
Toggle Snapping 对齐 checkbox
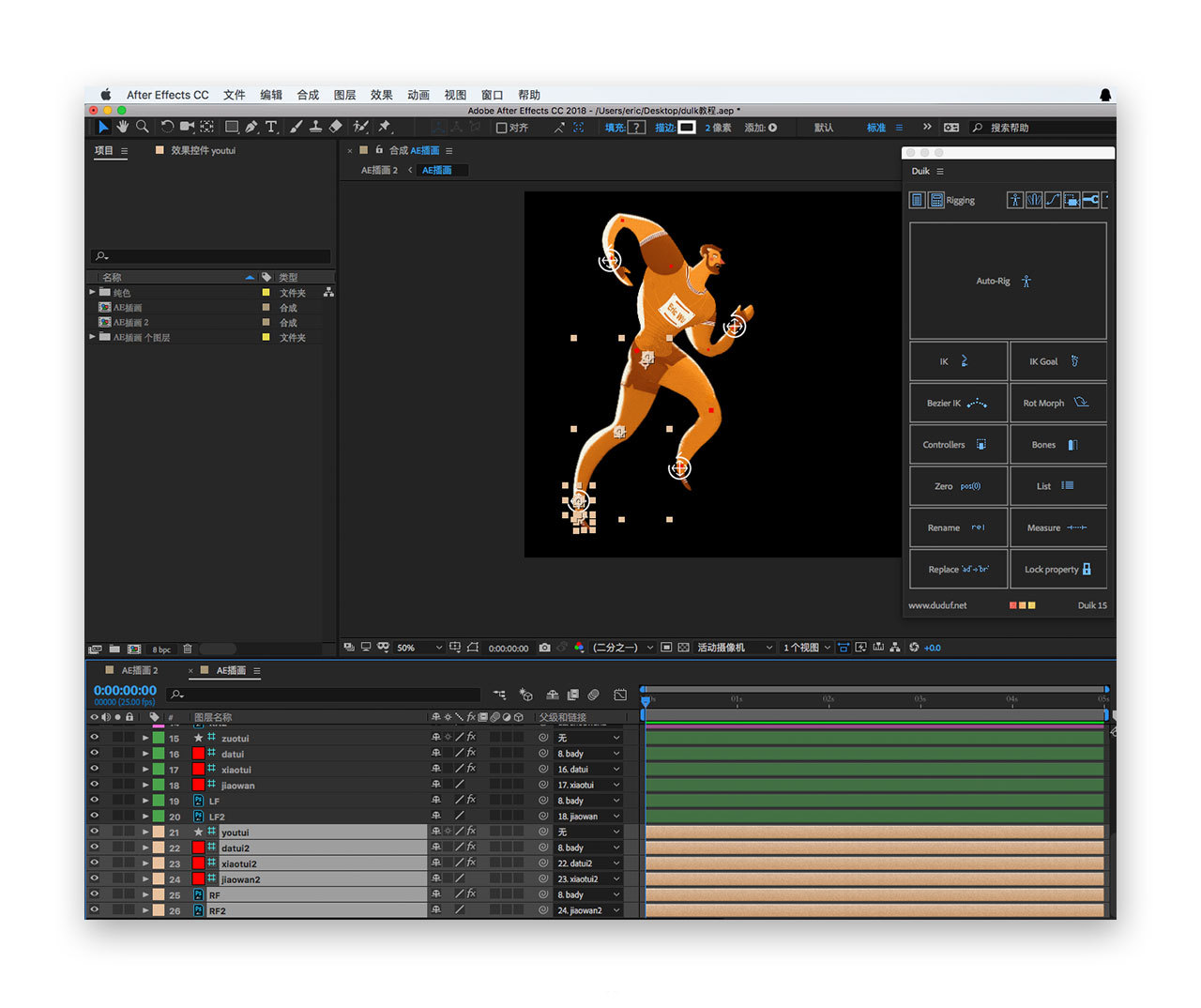(501, 128)
